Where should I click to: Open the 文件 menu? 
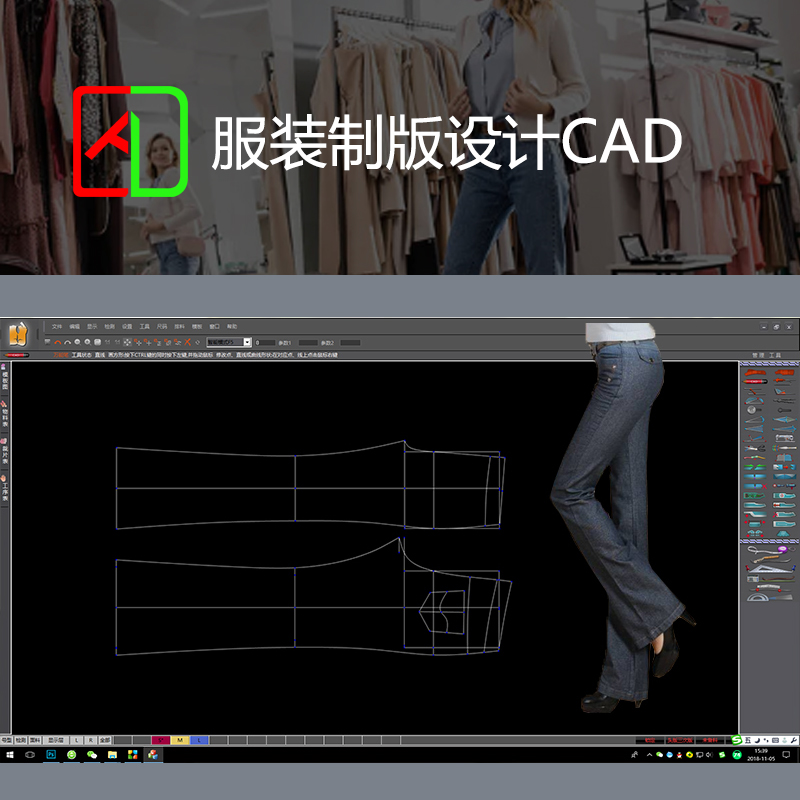(x=57, y=327)
